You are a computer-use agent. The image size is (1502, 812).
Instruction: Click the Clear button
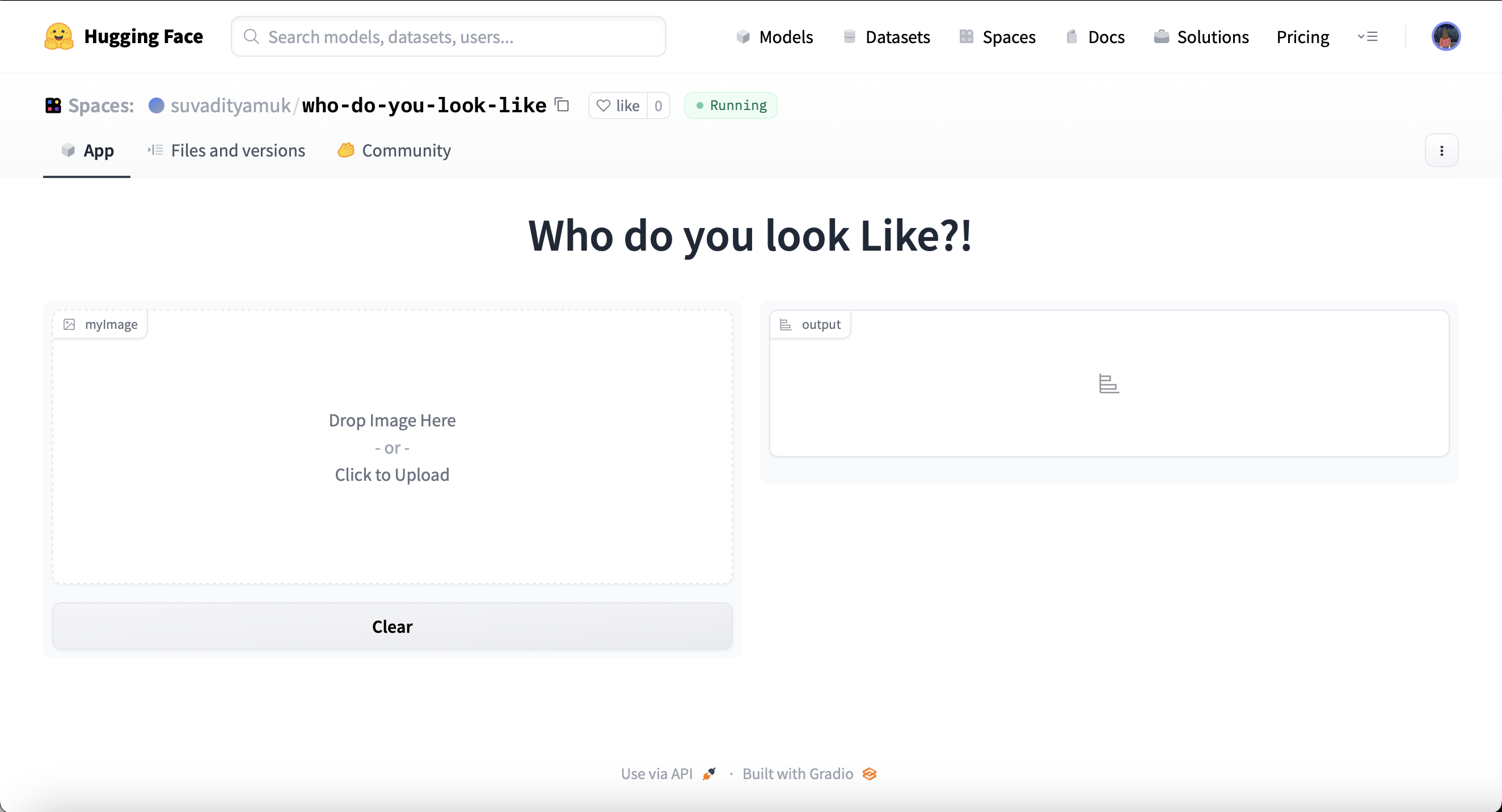point(392,626)
